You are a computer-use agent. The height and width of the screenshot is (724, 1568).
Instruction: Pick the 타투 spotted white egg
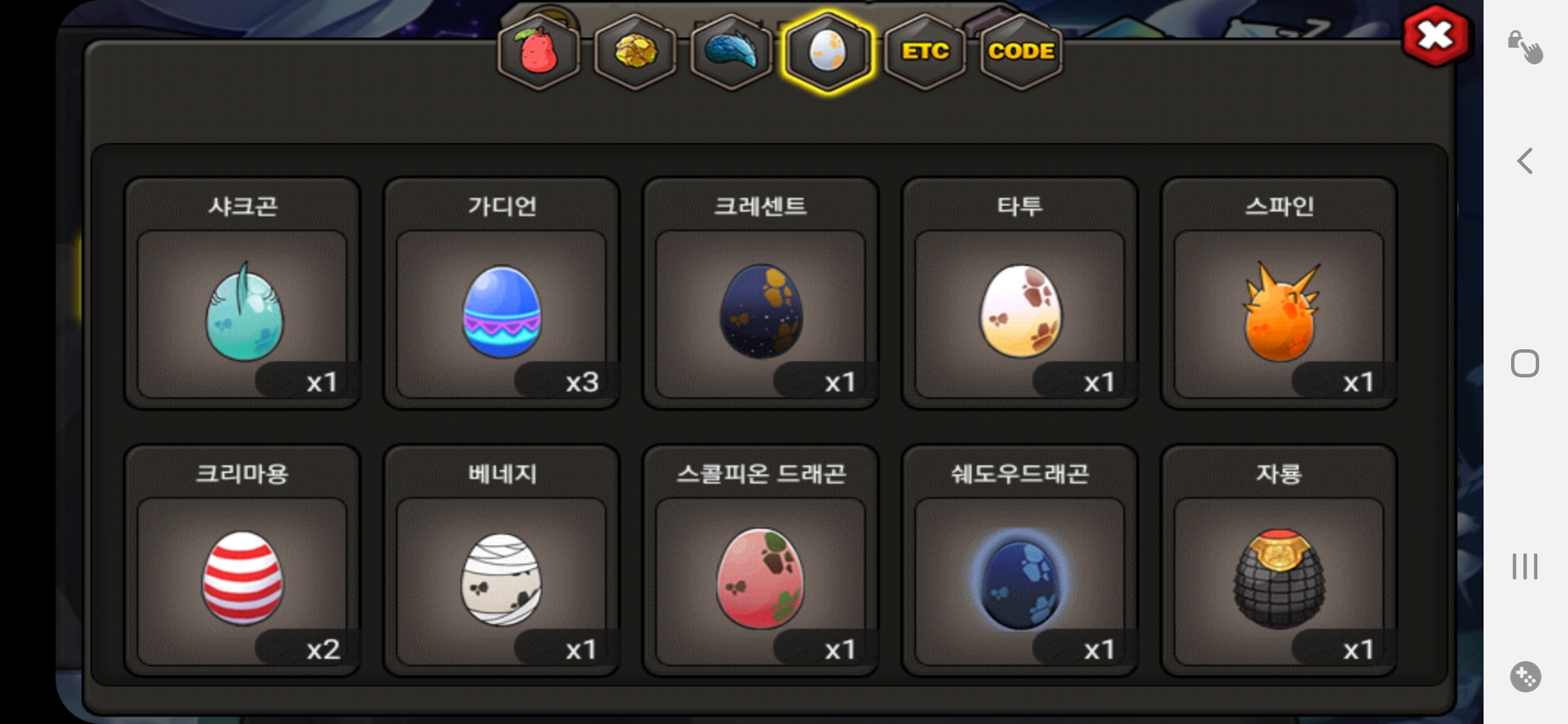1020,294
